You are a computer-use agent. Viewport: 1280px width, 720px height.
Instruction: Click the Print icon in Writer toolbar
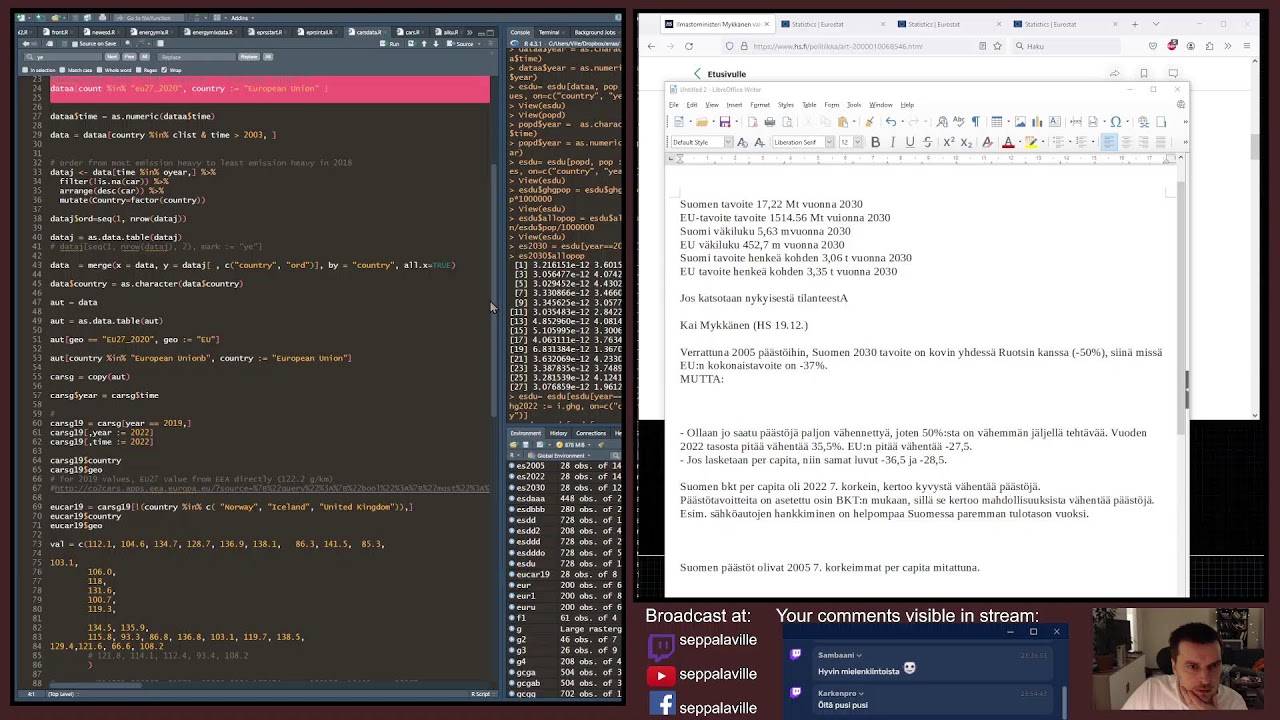pos(769,122)
